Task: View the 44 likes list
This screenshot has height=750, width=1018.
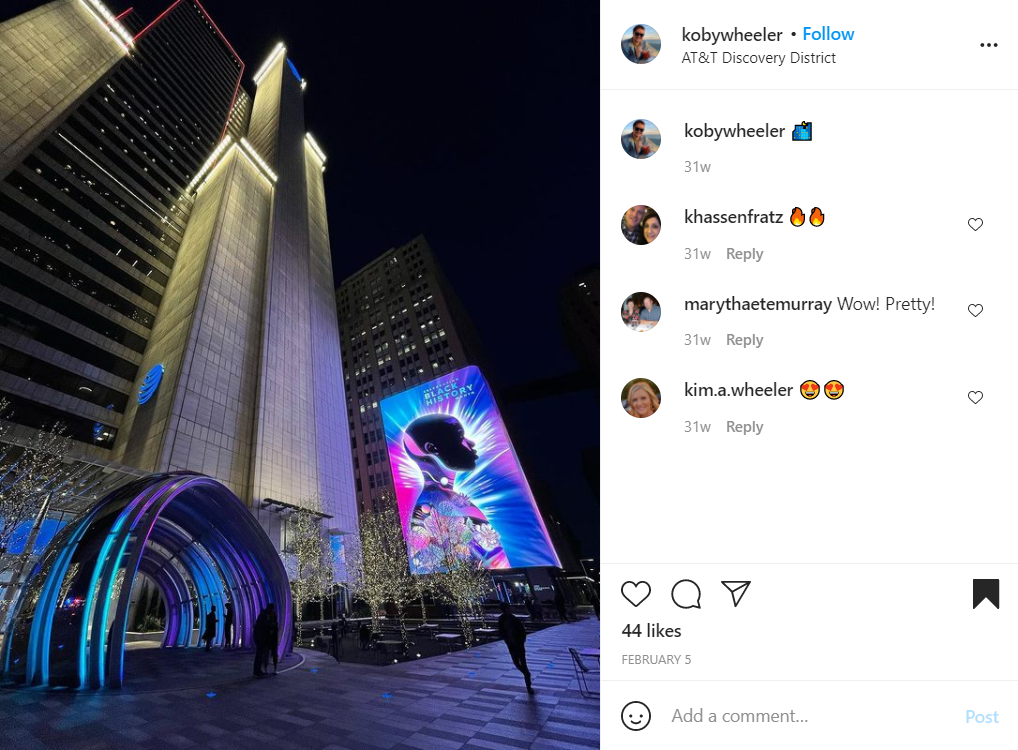Action: point(651,631)
